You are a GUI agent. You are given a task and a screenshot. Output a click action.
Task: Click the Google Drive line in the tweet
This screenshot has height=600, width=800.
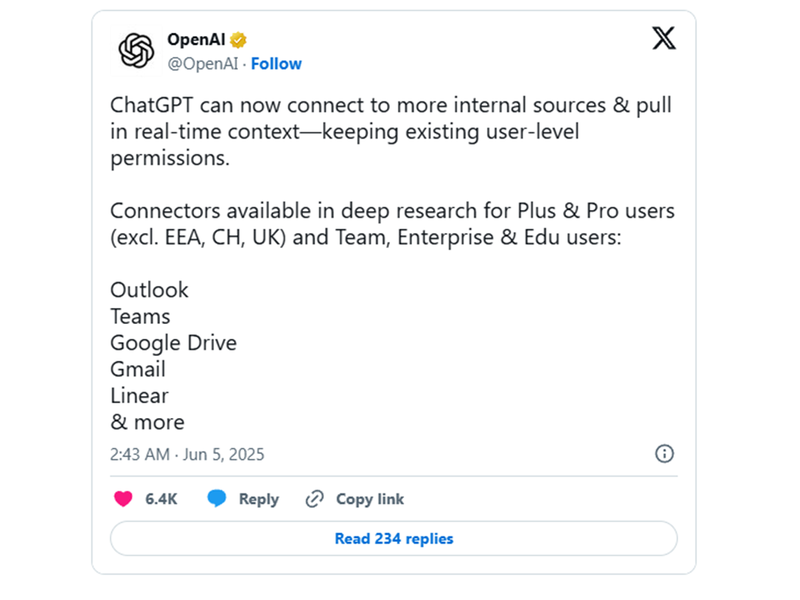coord(173,343)
